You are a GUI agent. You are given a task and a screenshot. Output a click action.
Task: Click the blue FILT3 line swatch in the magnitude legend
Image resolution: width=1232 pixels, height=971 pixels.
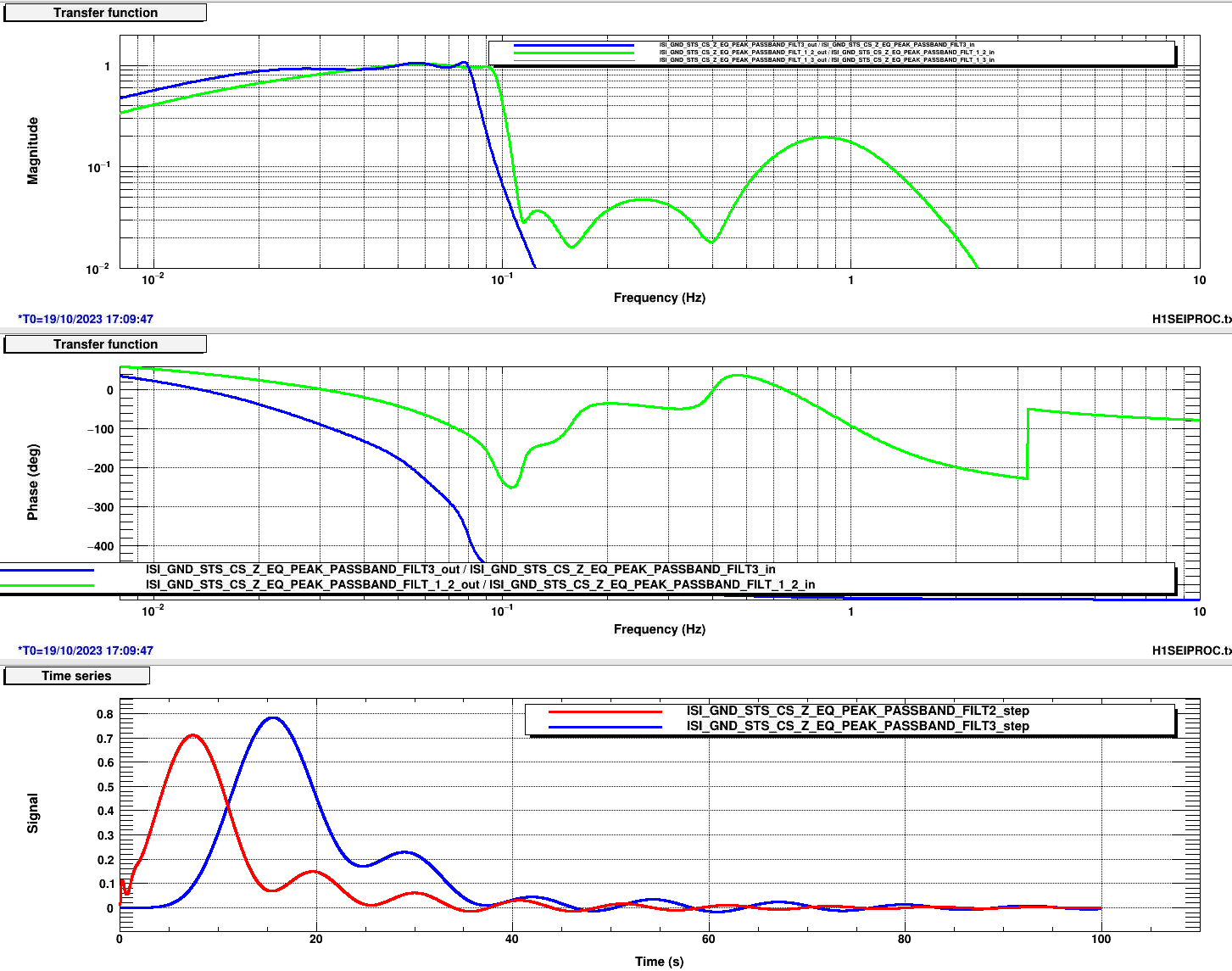(573, 45)
